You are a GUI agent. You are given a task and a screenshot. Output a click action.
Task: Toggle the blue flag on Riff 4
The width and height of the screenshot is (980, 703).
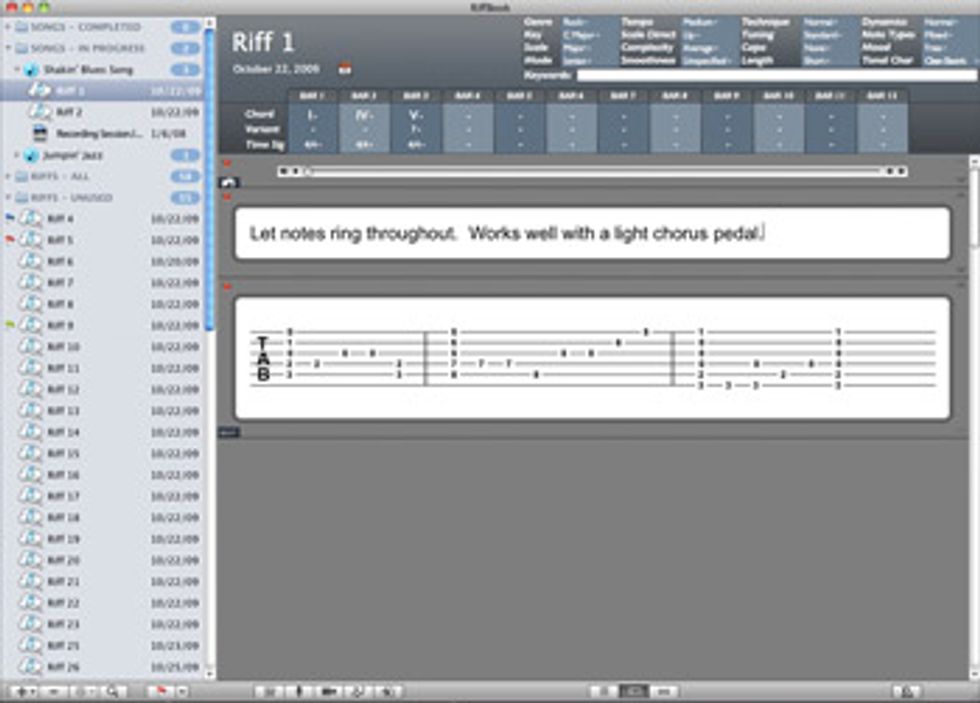11,215
